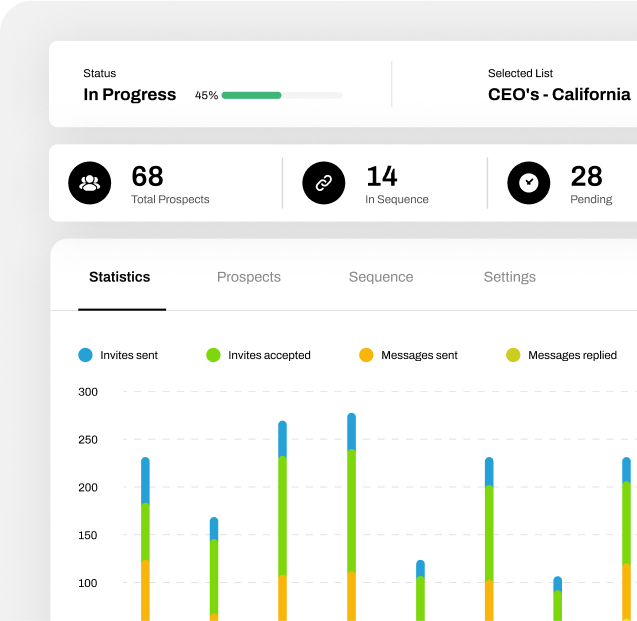Image resolution: width=637 pixels, height=621 pixels.
Task: Click the 45% progress percentage
Action: [x=206, y=95]
